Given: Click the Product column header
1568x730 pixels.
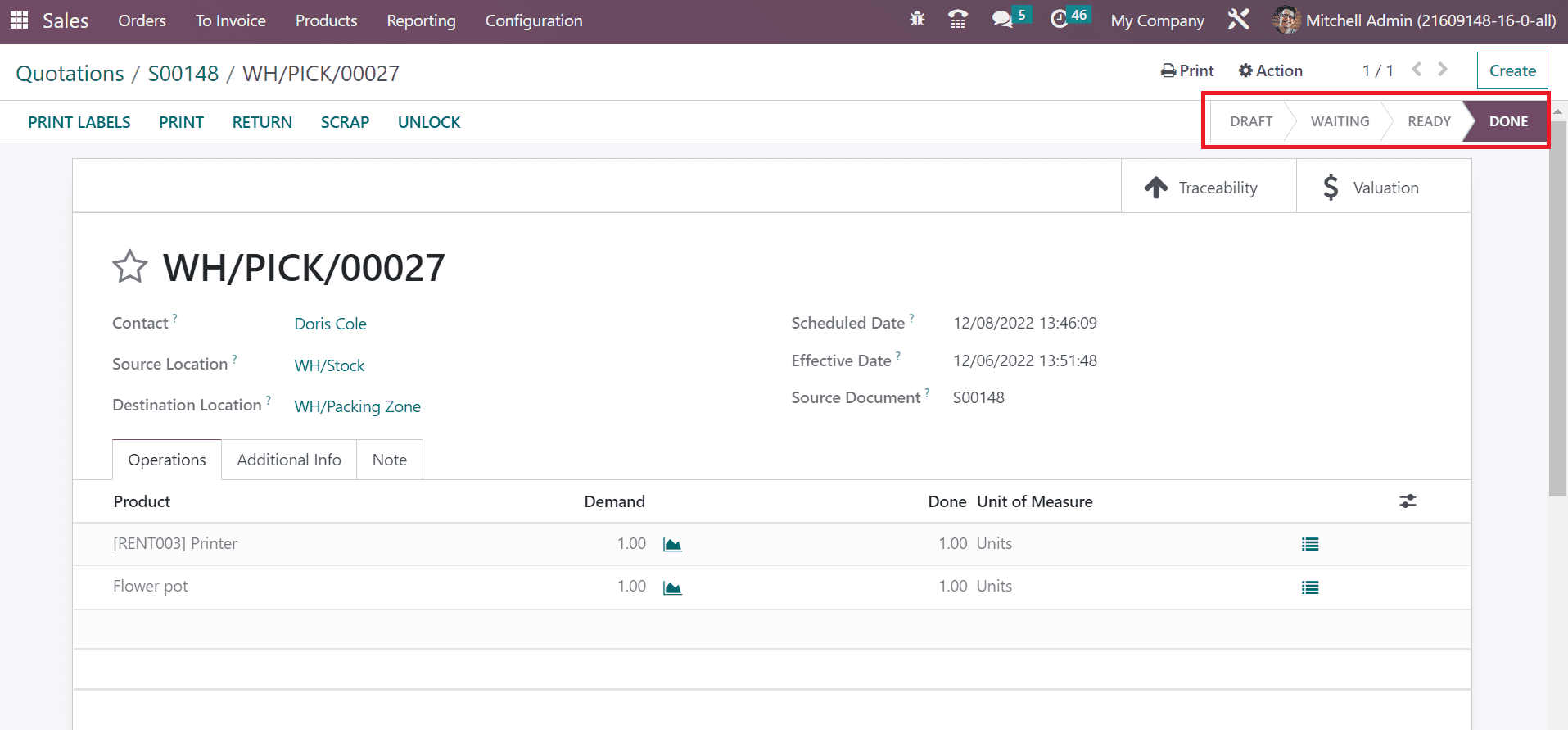Looking at the screenshot, I should 142,501.
